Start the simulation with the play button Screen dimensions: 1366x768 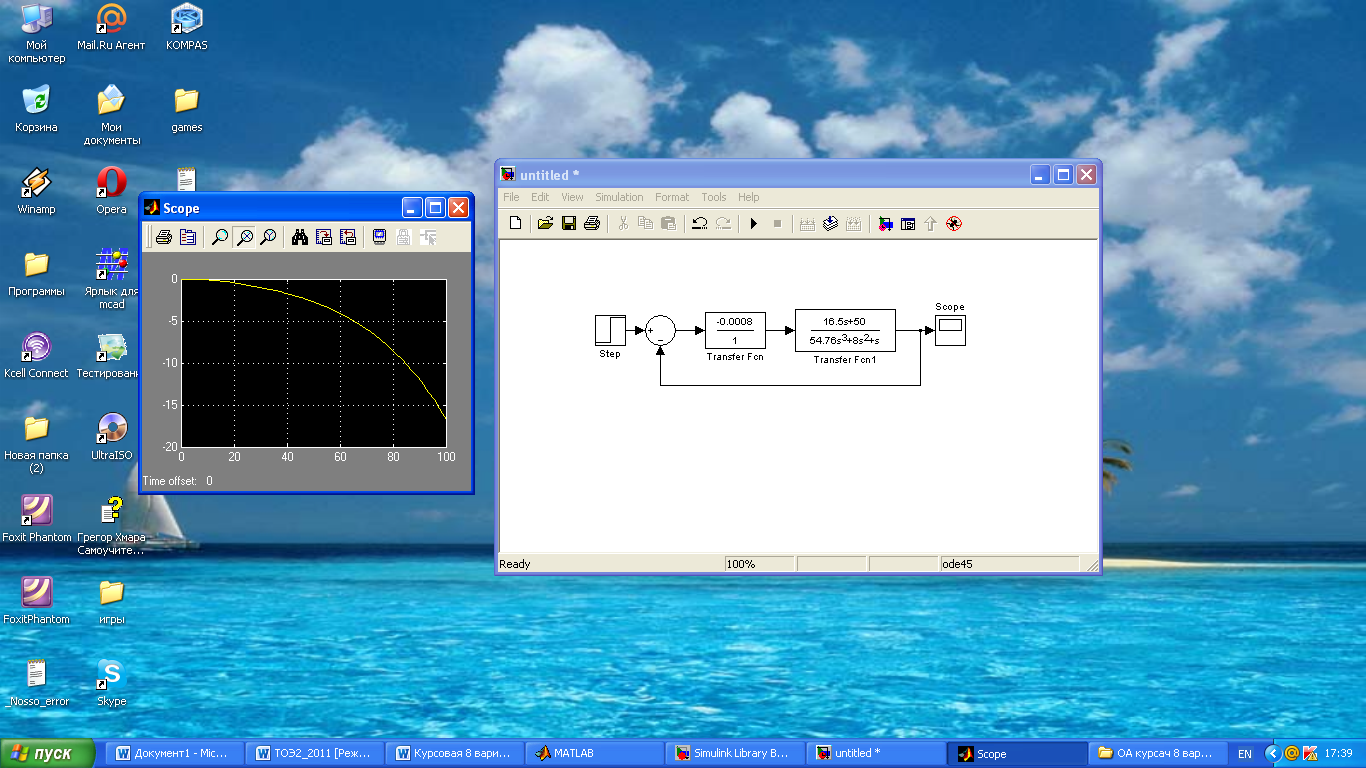click(x=754, y=224)
